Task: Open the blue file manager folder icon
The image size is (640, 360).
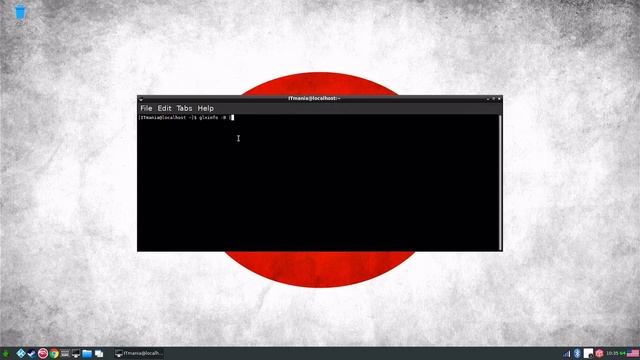Action: (x=87, y=353)
